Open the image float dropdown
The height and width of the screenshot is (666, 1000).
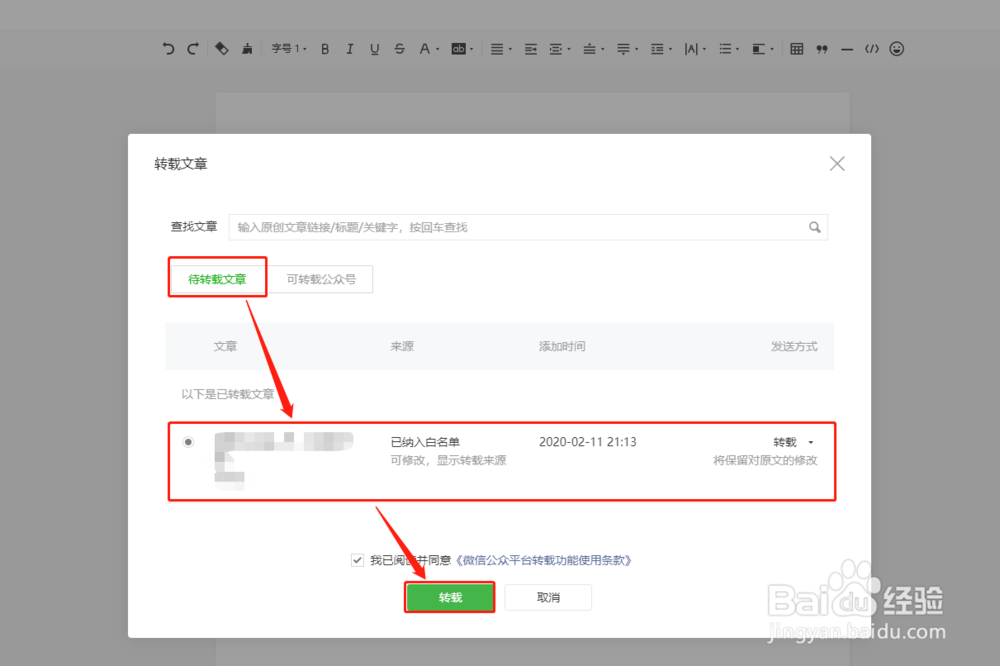coord(763,49)
